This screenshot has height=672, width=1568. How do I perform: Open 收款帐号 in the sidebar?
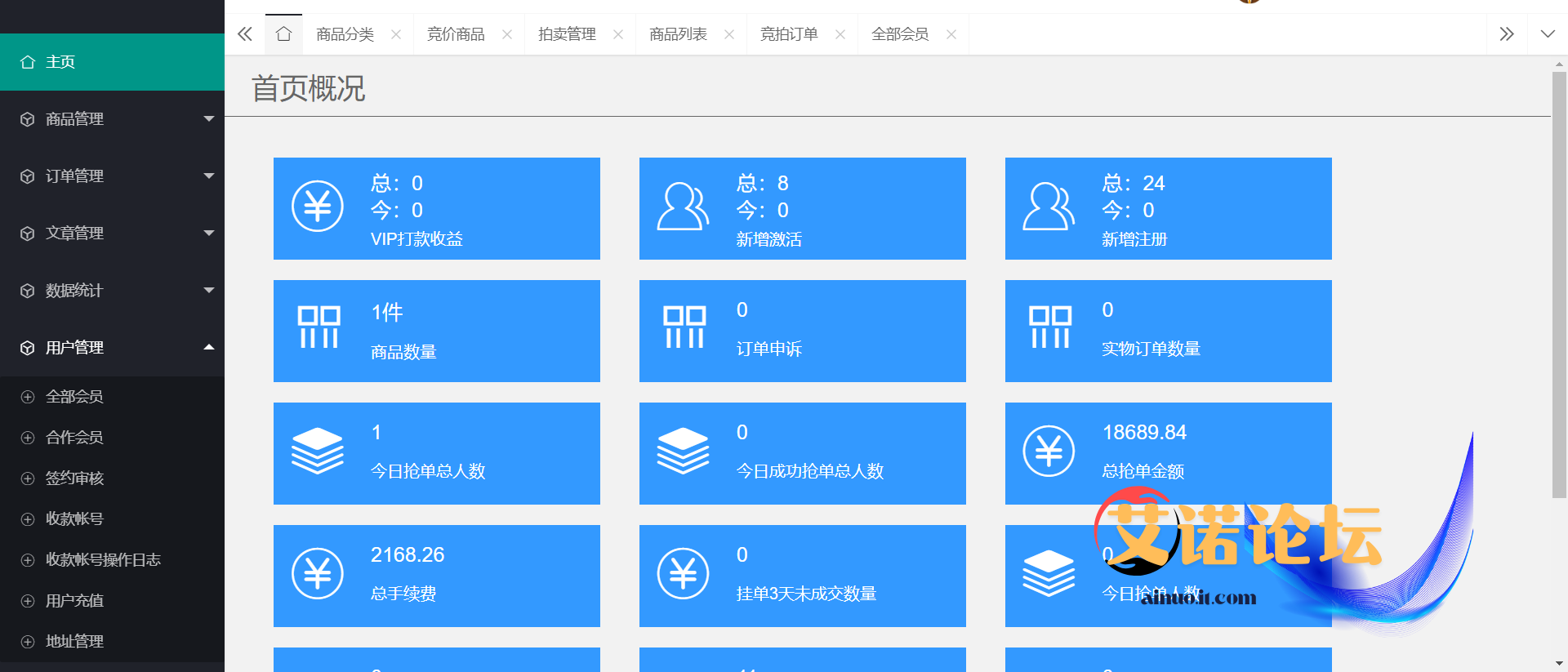pos(112,519)
